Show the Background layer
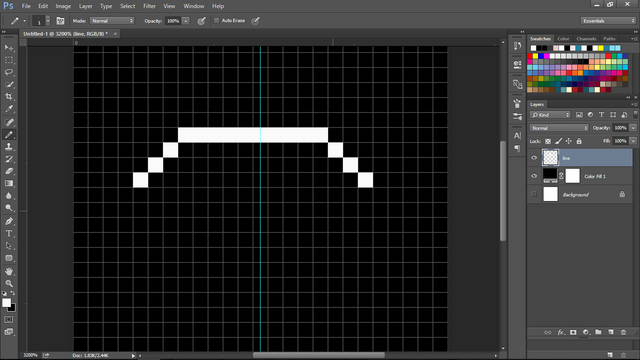 (x=534, y=194)
